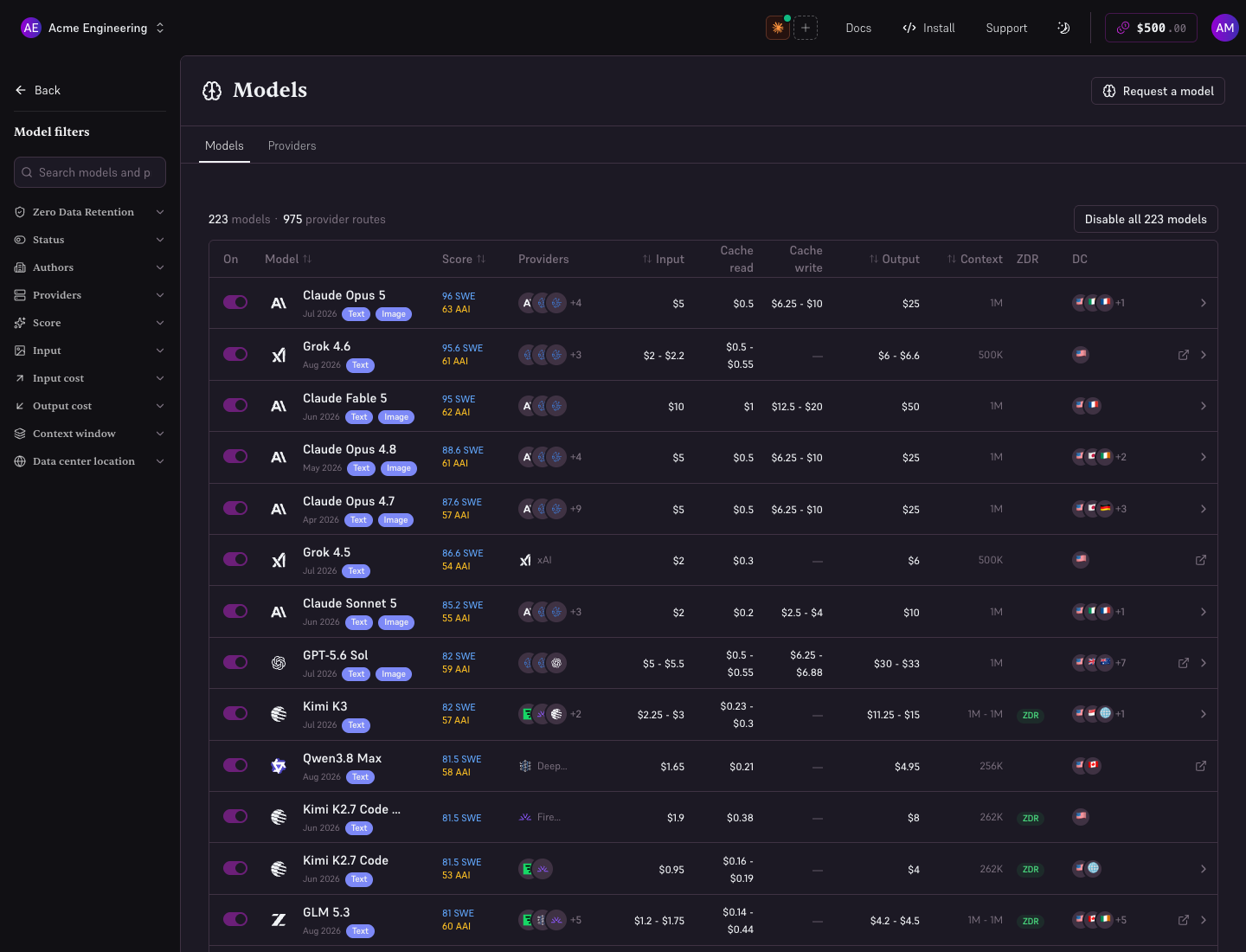Image resolution: width=1246 pixels, height=952 pixels.
Task: Click the brain icon beside Models heading
Action: click(212, 91)
